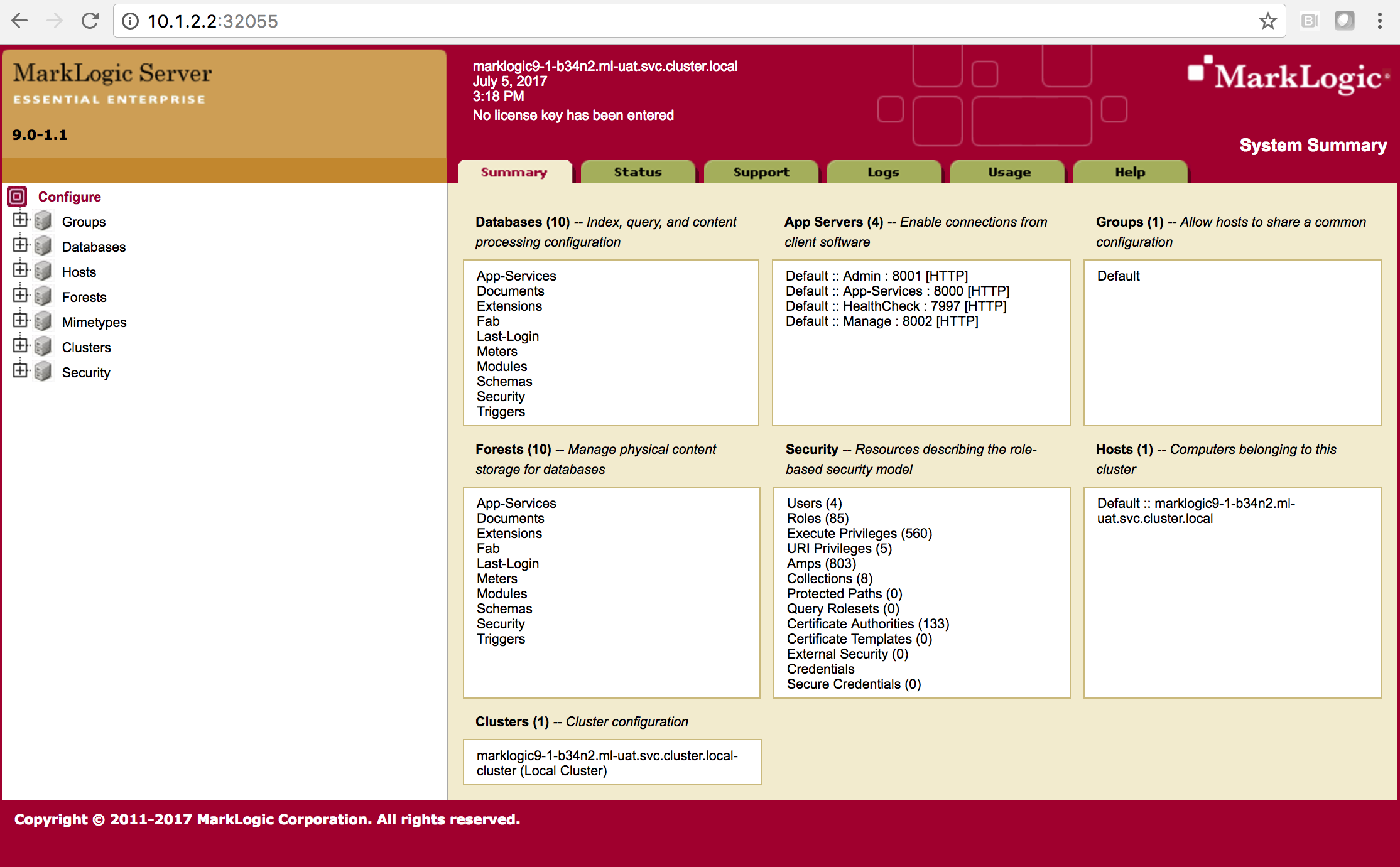Open Default :: Admin : 8001 app server
The image size is (1400, 867).
coord(877,276)
